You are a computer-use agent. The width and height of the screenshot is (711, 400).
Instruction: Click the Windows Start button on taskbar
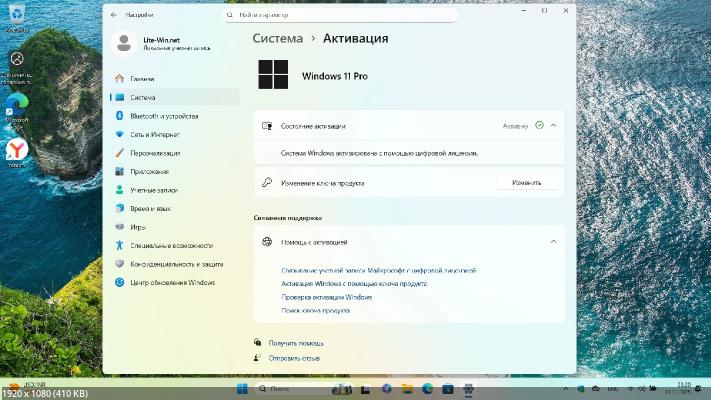242,387
